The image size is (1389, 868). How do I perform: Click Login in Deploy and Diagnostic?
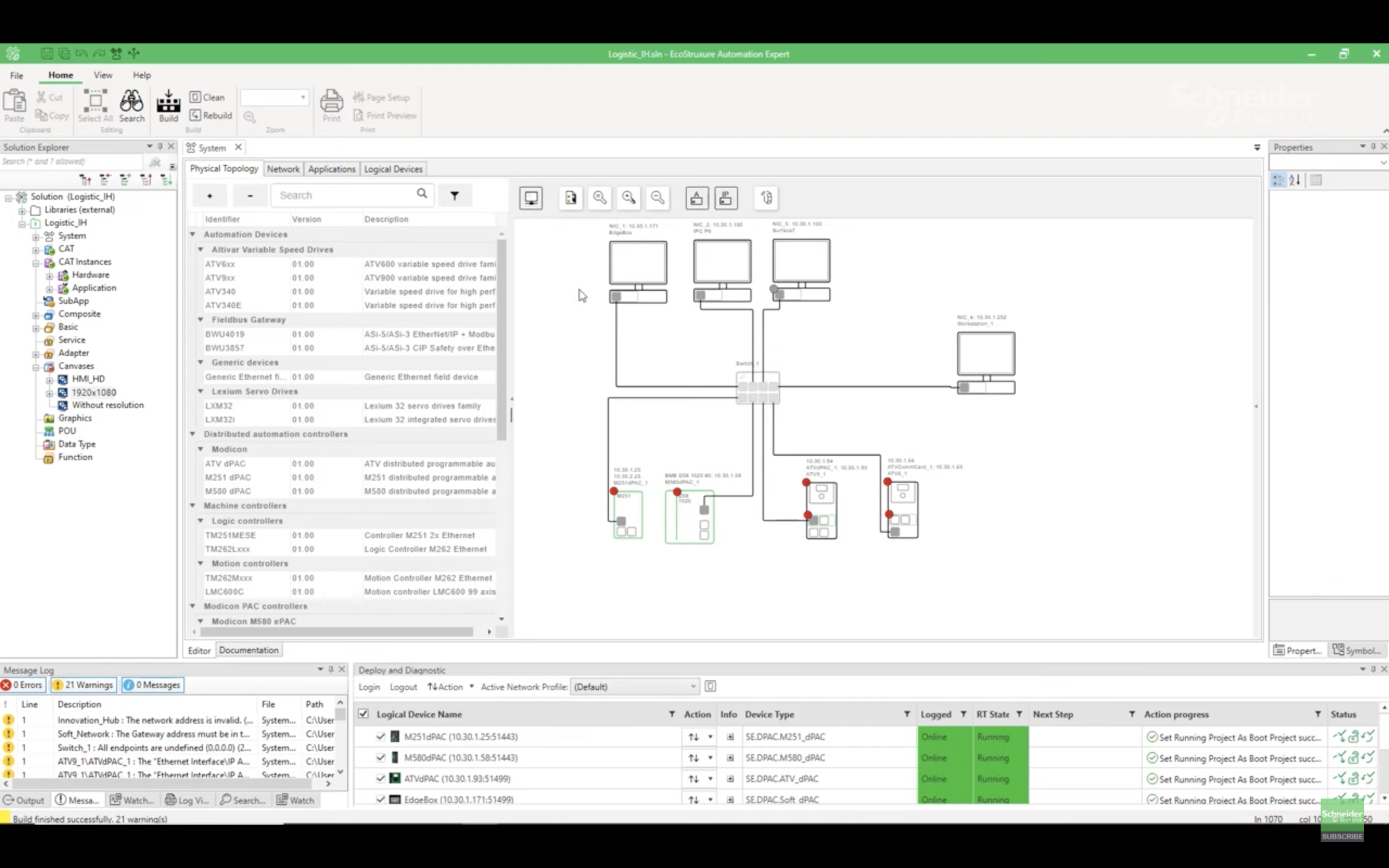click(x=369, y=687)
